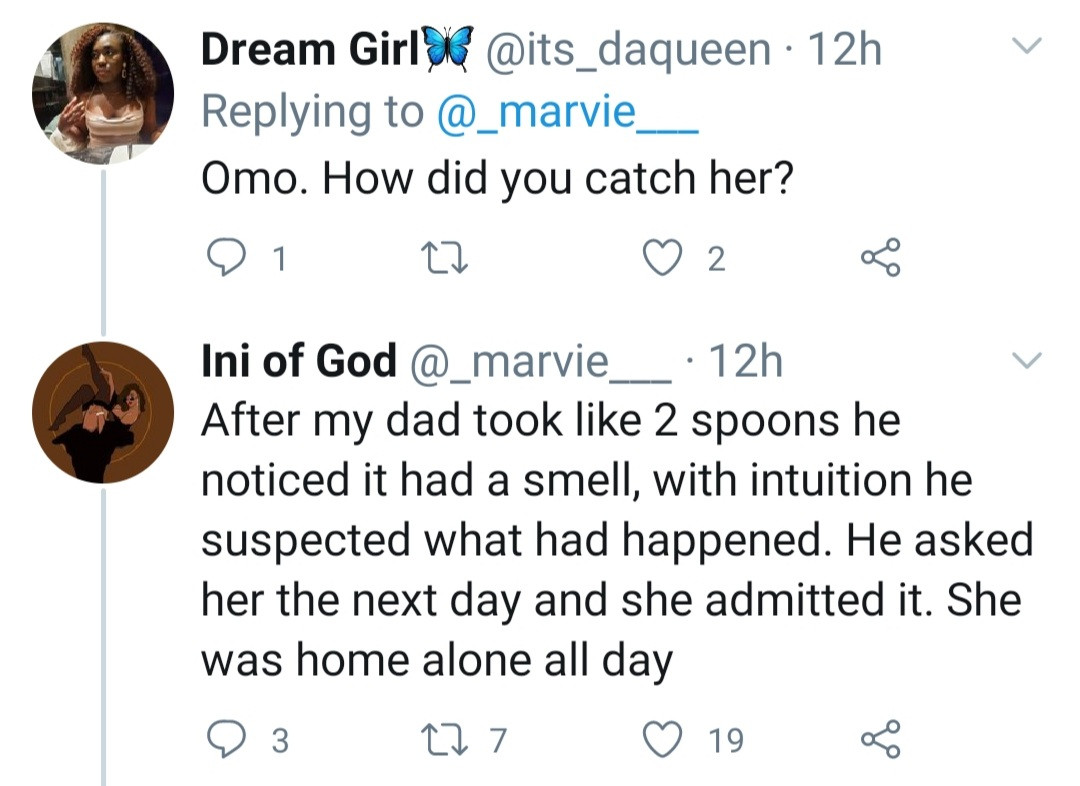Open the @its_daqueen handle
1080x786 pixels.
tap(628, 50)
